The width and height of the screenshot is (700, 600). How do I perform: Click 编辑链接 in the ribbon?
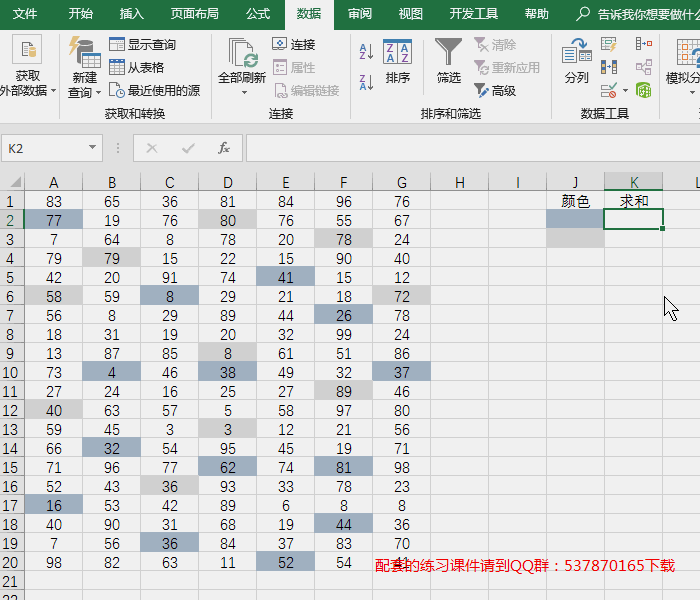click(306, 91)
